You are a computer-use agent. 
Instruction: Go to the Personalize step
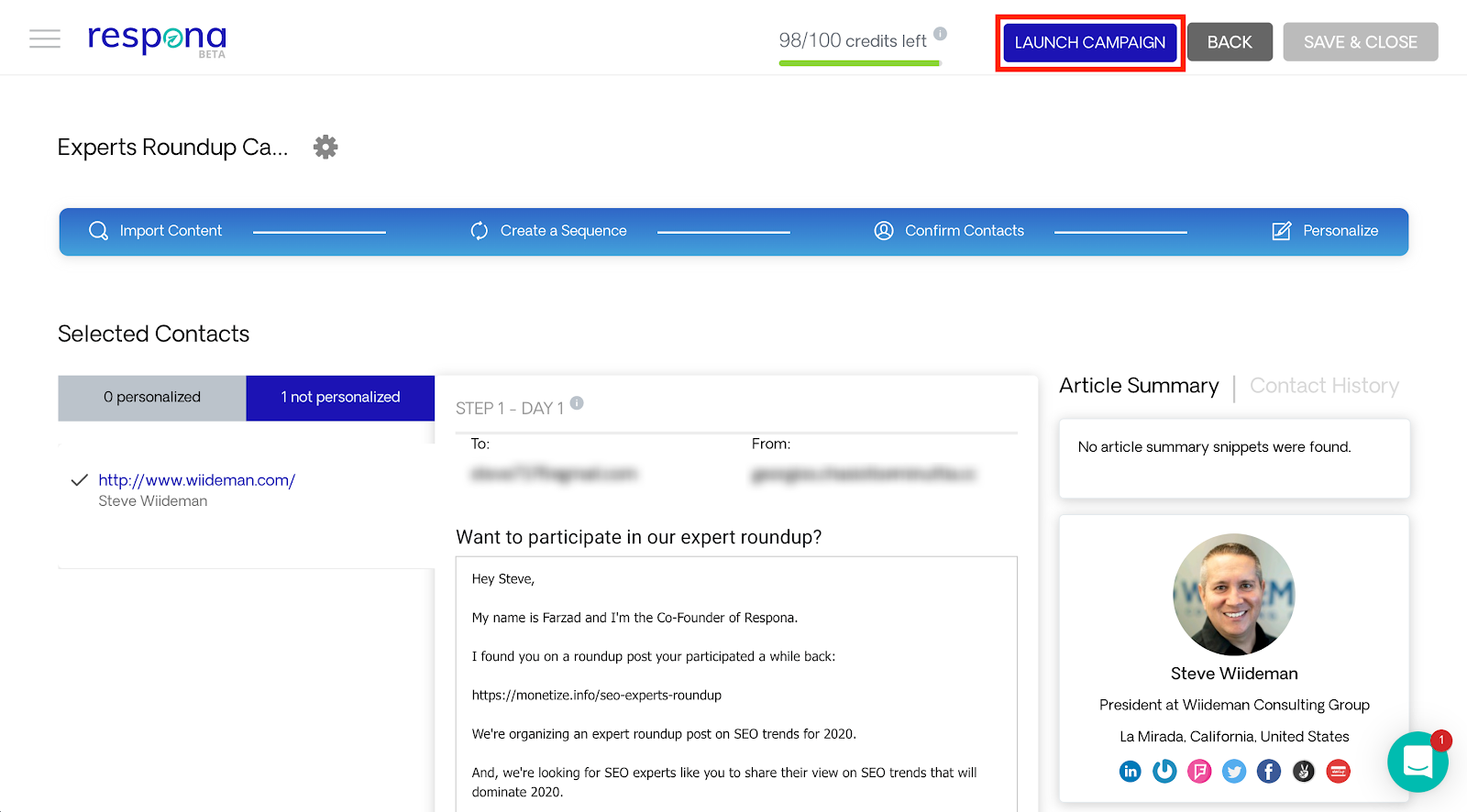tap(1325, 231)
